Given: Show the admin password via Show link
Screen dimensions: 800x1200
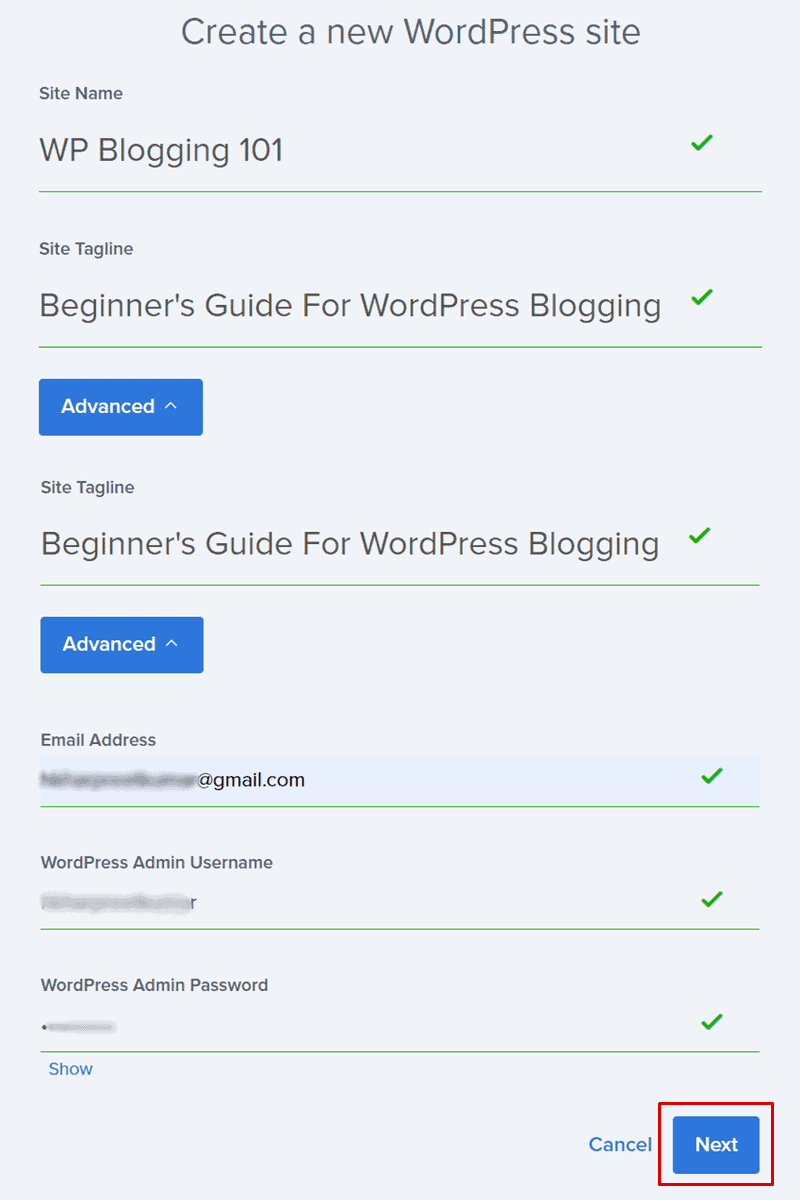Looking at the screenshot, I should 71,1069.
